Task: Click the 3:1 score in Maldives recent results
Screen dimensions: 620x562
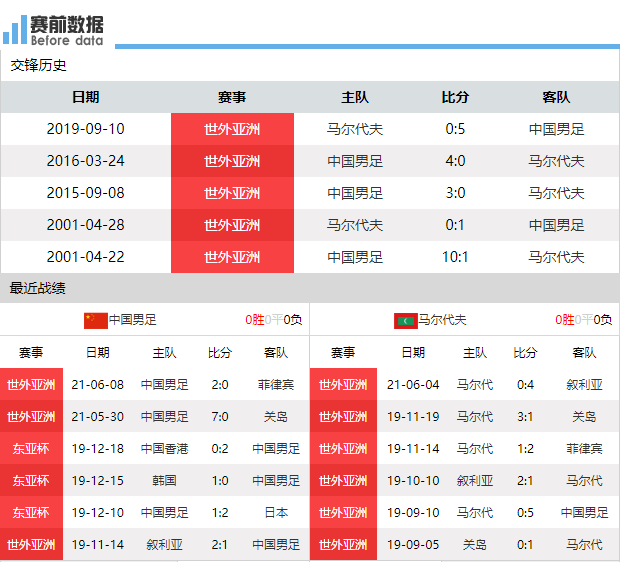Action: click(x=525, y=416)
